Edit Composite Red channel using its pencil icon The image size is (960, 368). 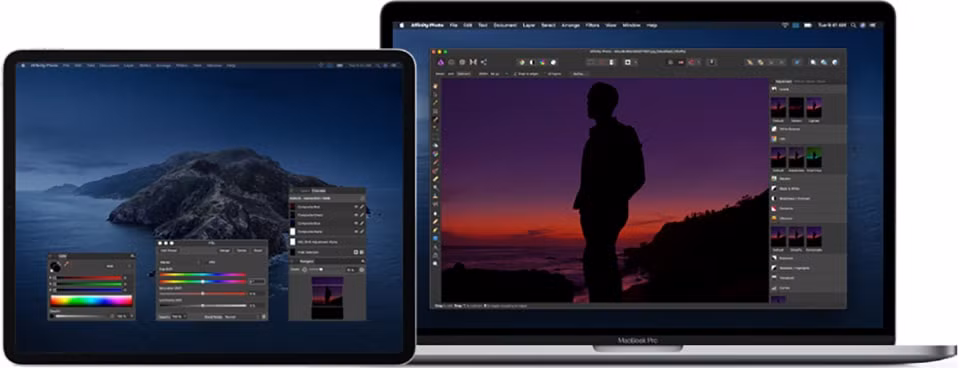(362, 207)
